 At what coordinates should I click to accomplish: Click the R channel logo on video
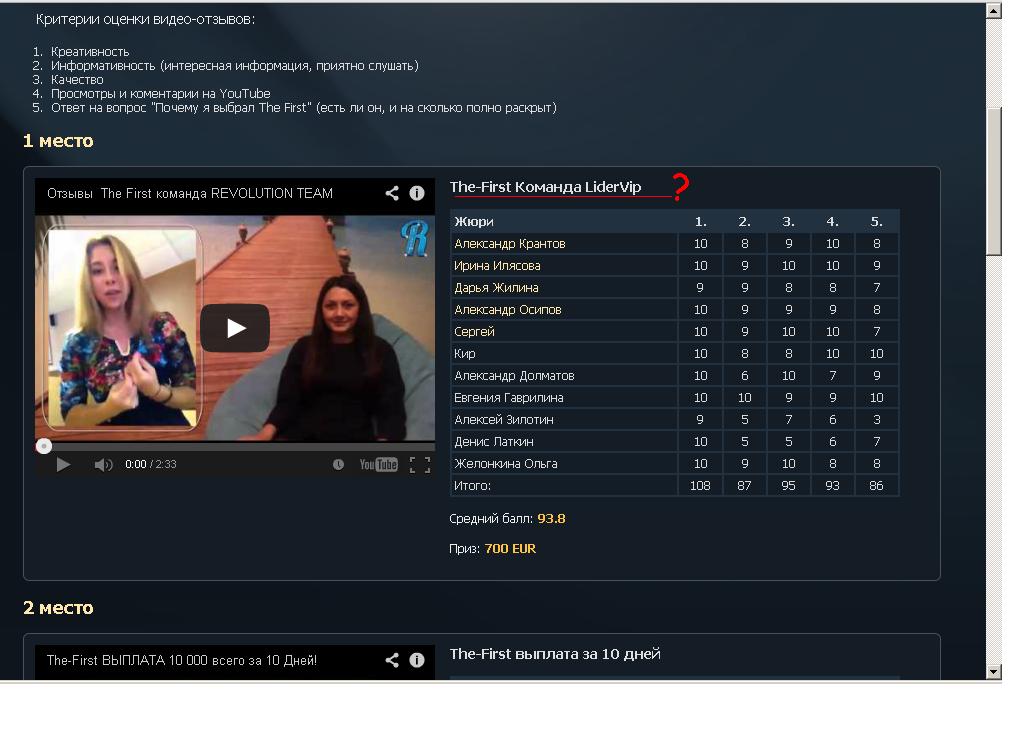click(x=415, y=238)
